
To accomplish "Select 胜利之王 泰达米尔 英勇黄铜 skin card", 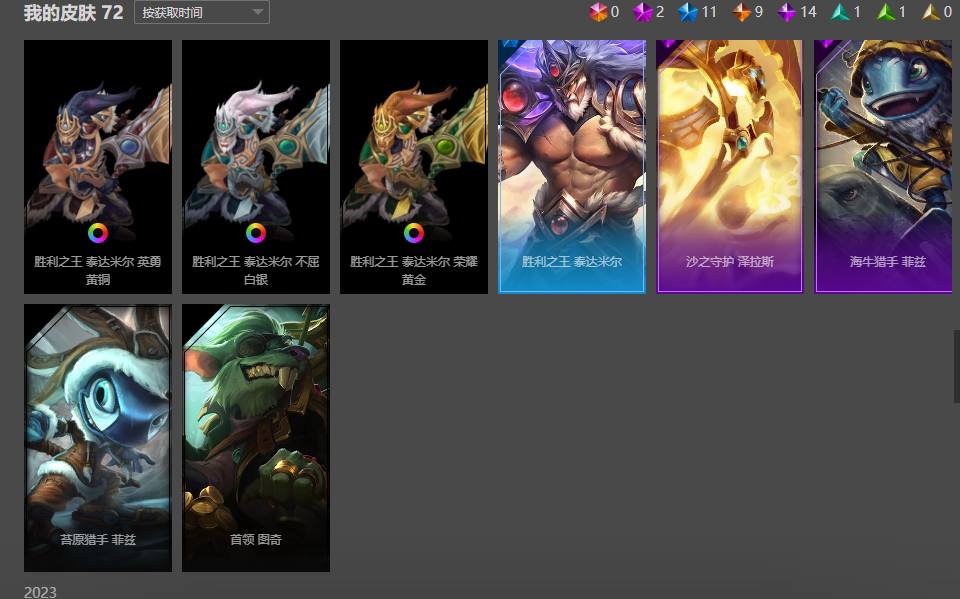I will pos(98,167).
